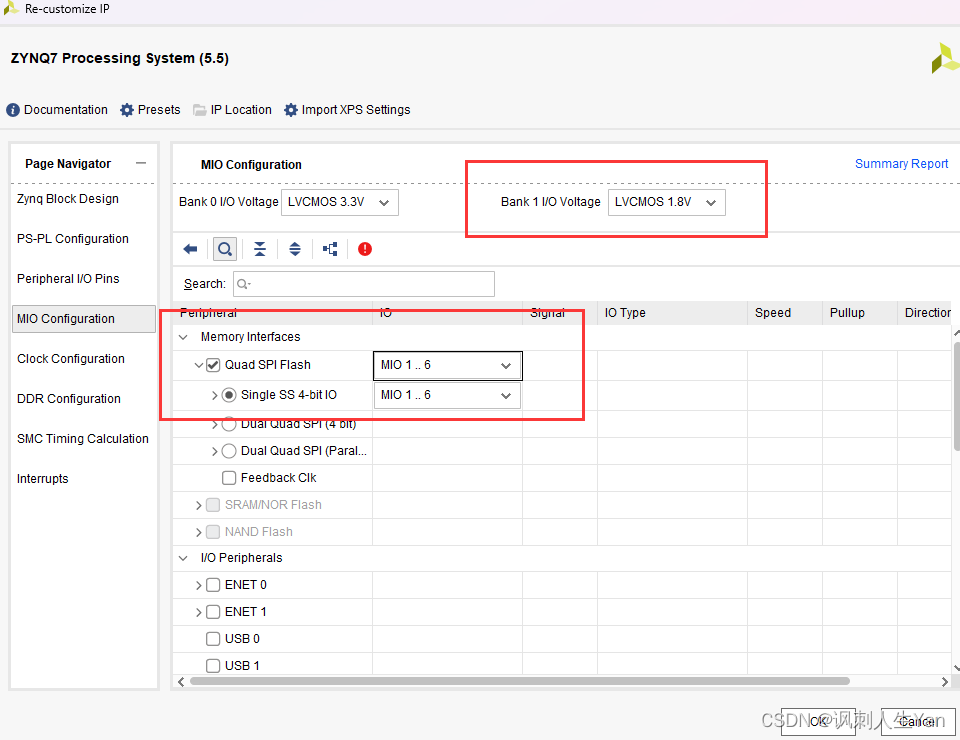This screenshot has width=960, height=740.
Task: Click the tree hierarchy toolbar icon
Action: click(x=330, y=249)
